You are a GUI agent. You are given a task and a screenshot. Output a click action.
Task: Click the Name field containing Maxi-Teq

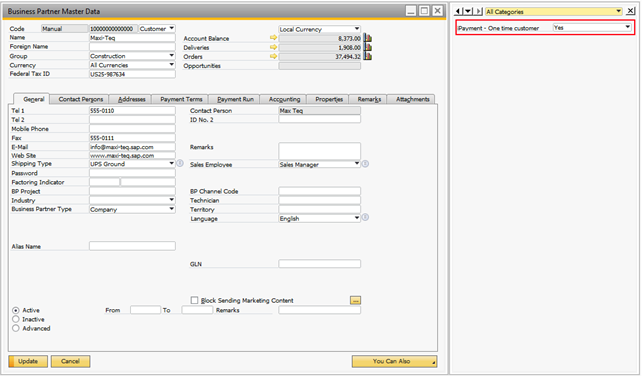[x=132, y=38]
